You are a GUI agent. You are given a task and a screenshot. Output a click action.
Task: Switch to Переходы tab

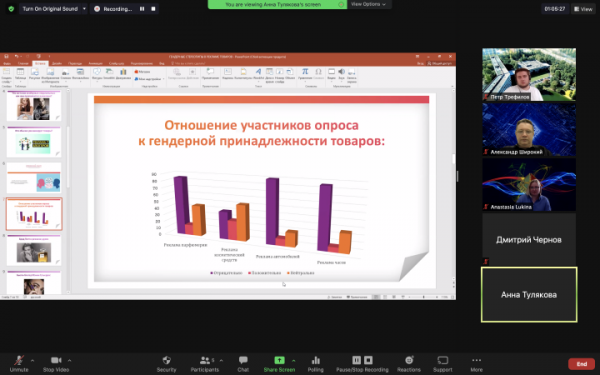click(75, 64)
